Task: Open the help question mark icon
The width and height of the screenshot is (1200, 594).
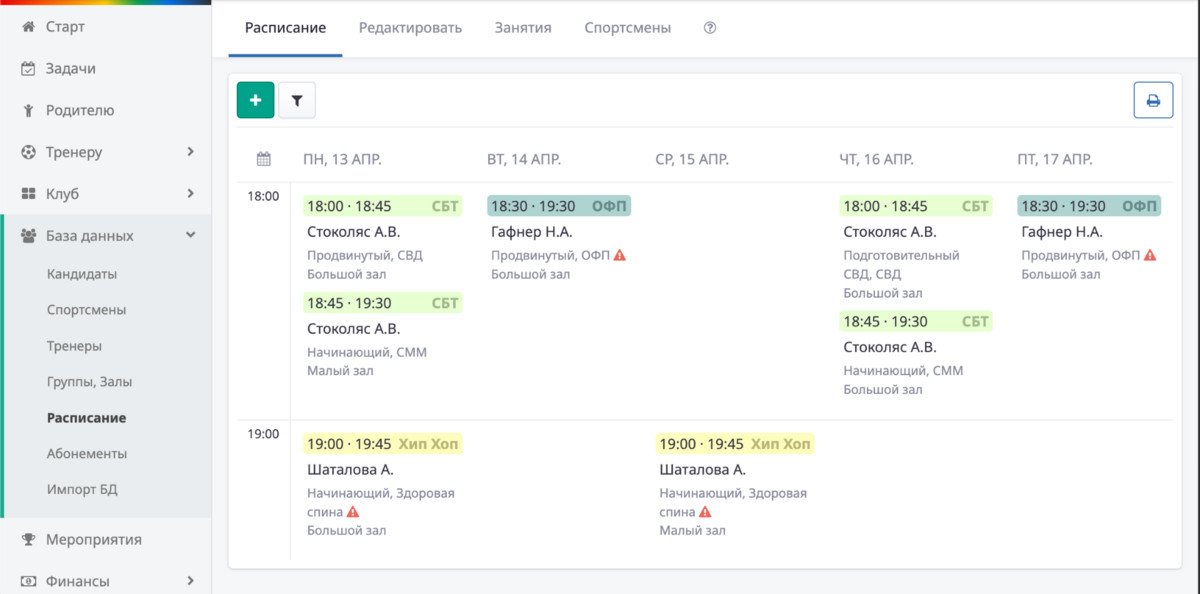Action: (x=710, y=28)
